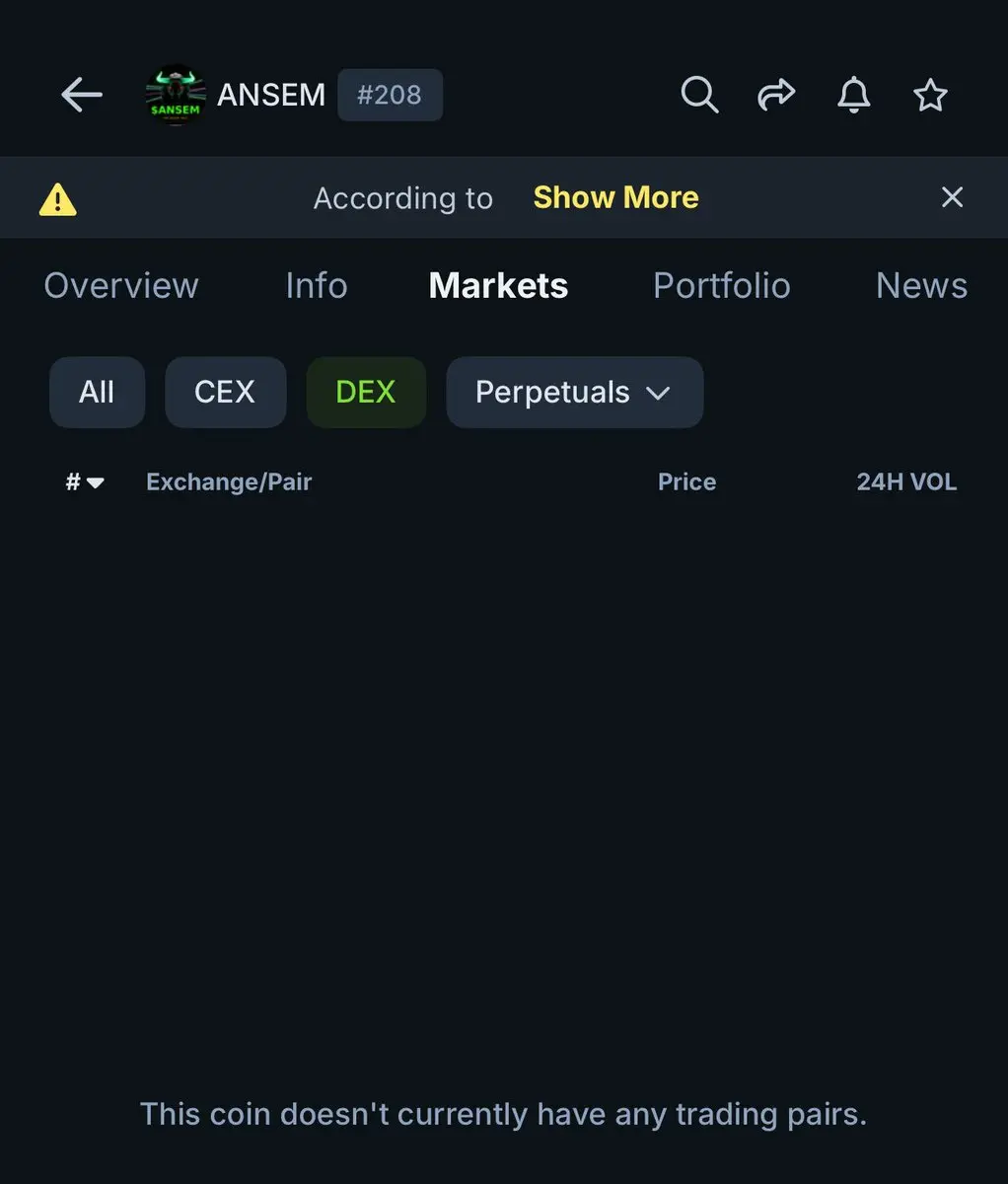The image size is (1008, 1184).
Task: Expand the Perpetuals dropdown
Action: (x=574, y=392)
